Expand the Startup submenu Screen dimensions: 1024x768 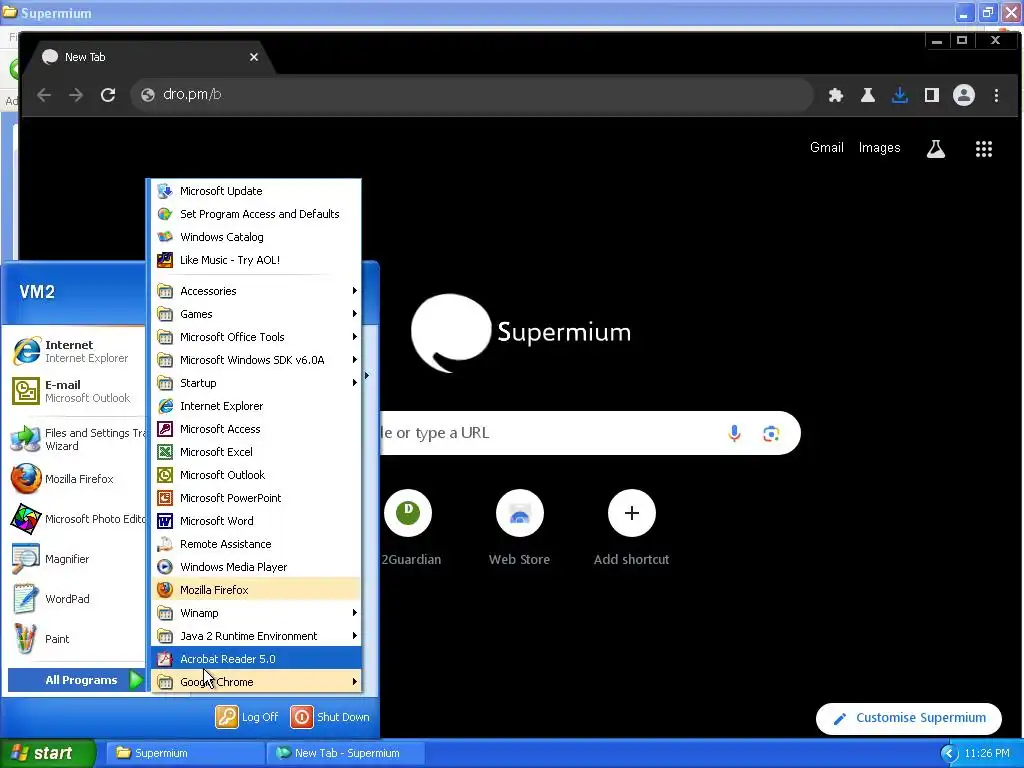tap(256, 383)
